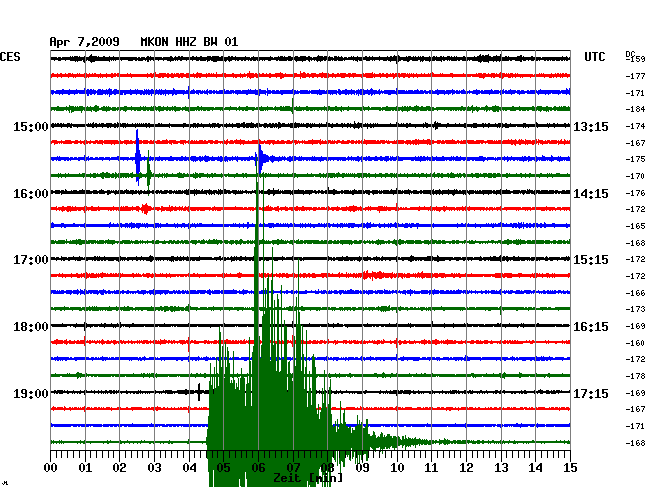Click the 'Zeit [min]' axis title
Viewport: 650px width, 494px height.
pos(308,478)
